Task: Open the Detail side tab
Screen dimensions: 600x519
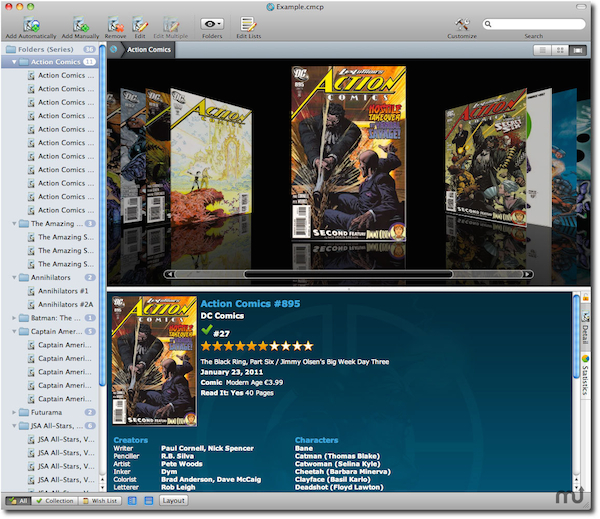Action: 585,330
